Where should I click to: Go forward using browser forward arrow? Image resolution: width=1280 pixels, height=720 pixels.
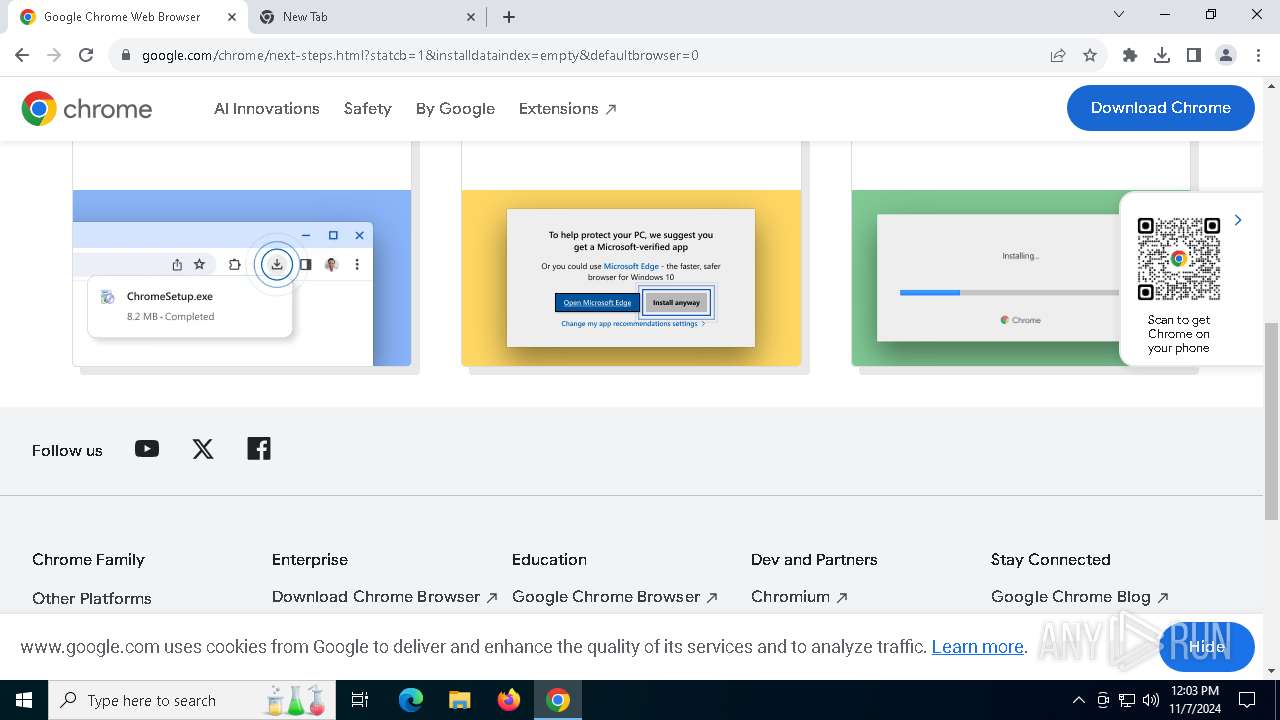[x=54, y=55]
